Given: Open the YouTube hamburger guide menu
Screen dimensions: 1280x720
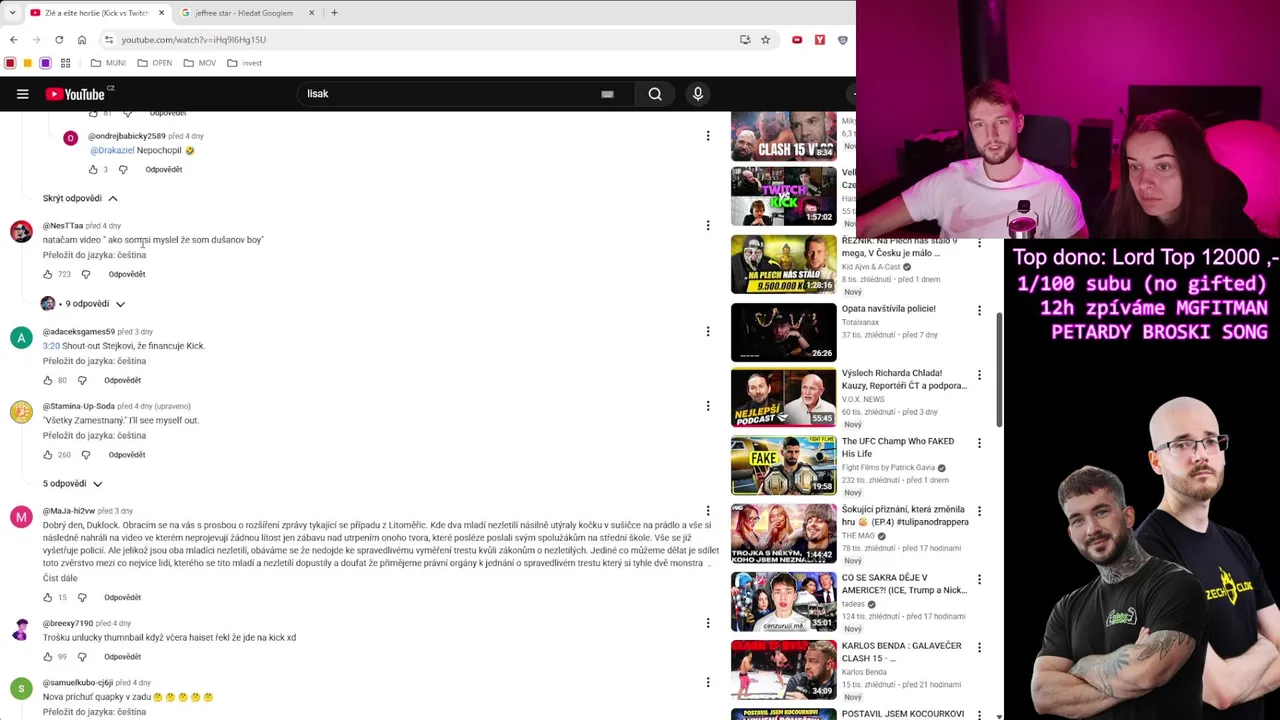Looking at the screenshot, I should [x=22, y=94].
